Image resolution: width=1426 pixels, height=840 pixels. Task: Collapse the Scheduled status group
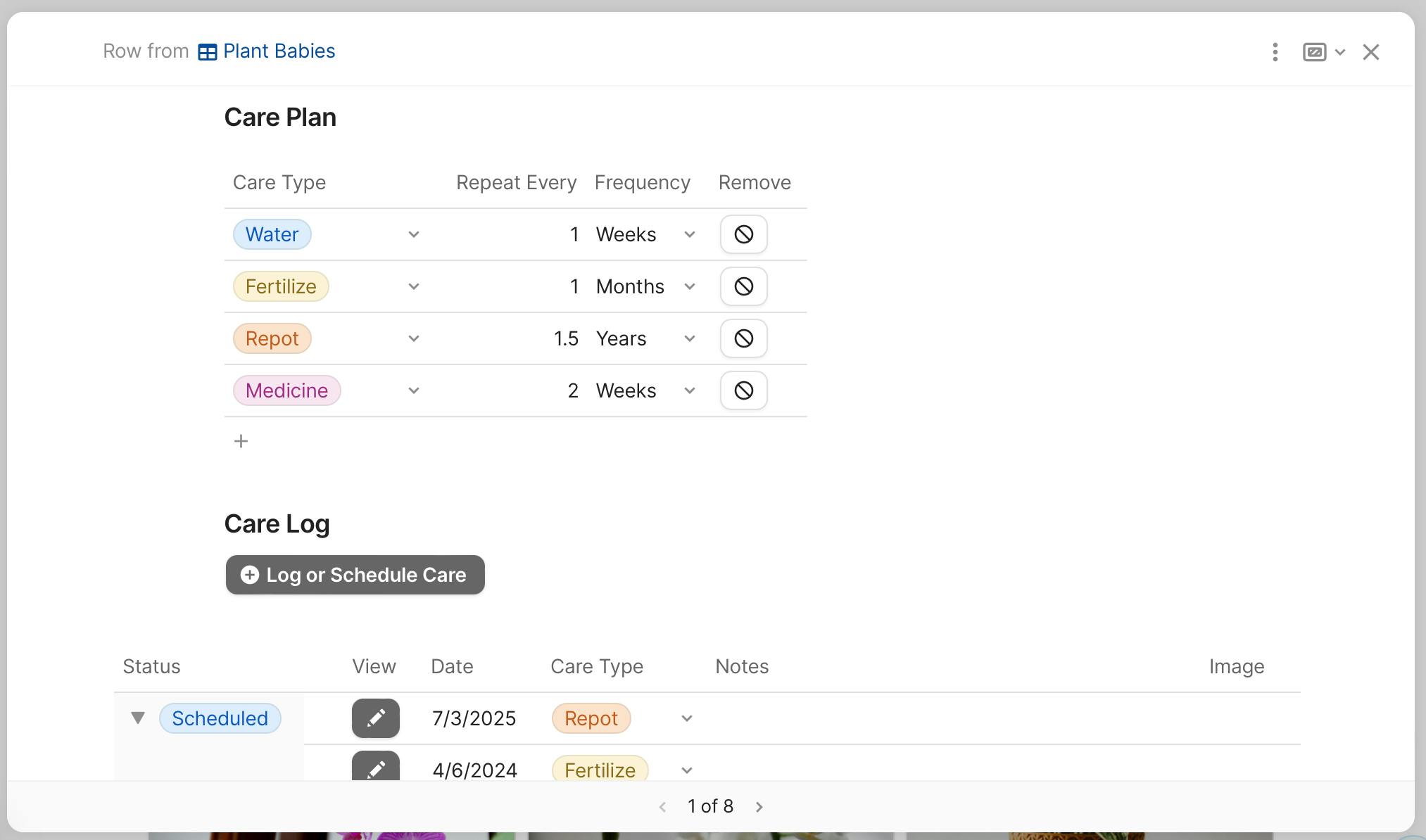click(x=138, y=718)
